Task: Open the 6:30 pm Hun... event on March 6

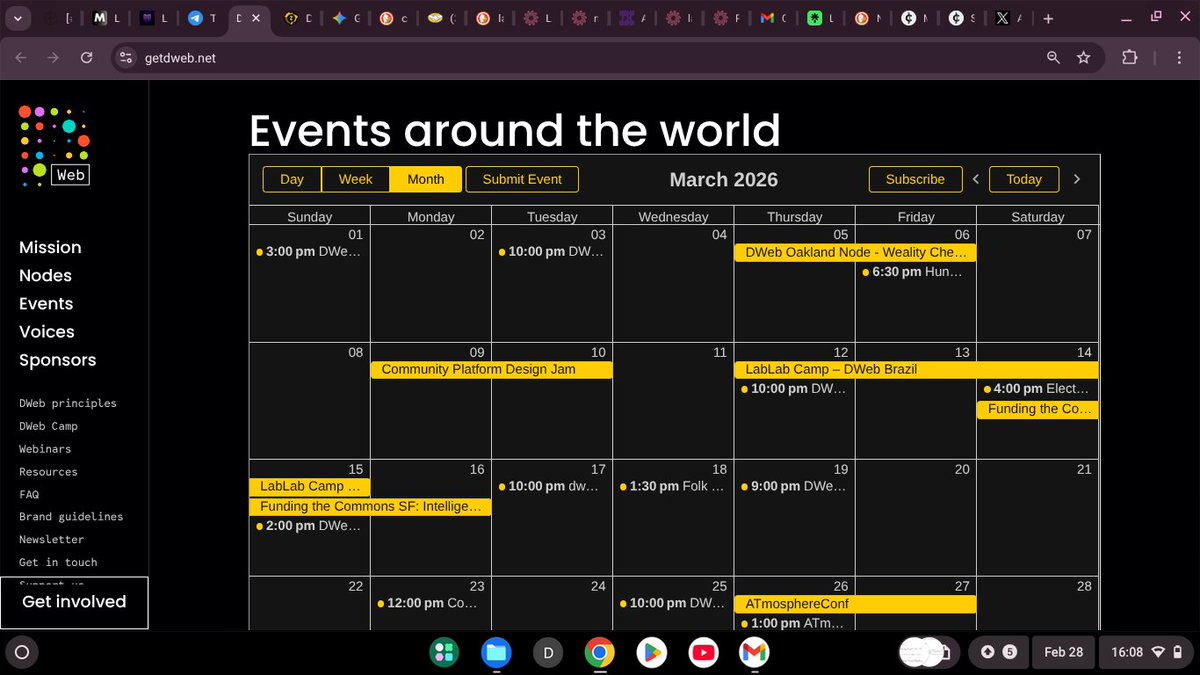Action: click(x=912, y=272)
